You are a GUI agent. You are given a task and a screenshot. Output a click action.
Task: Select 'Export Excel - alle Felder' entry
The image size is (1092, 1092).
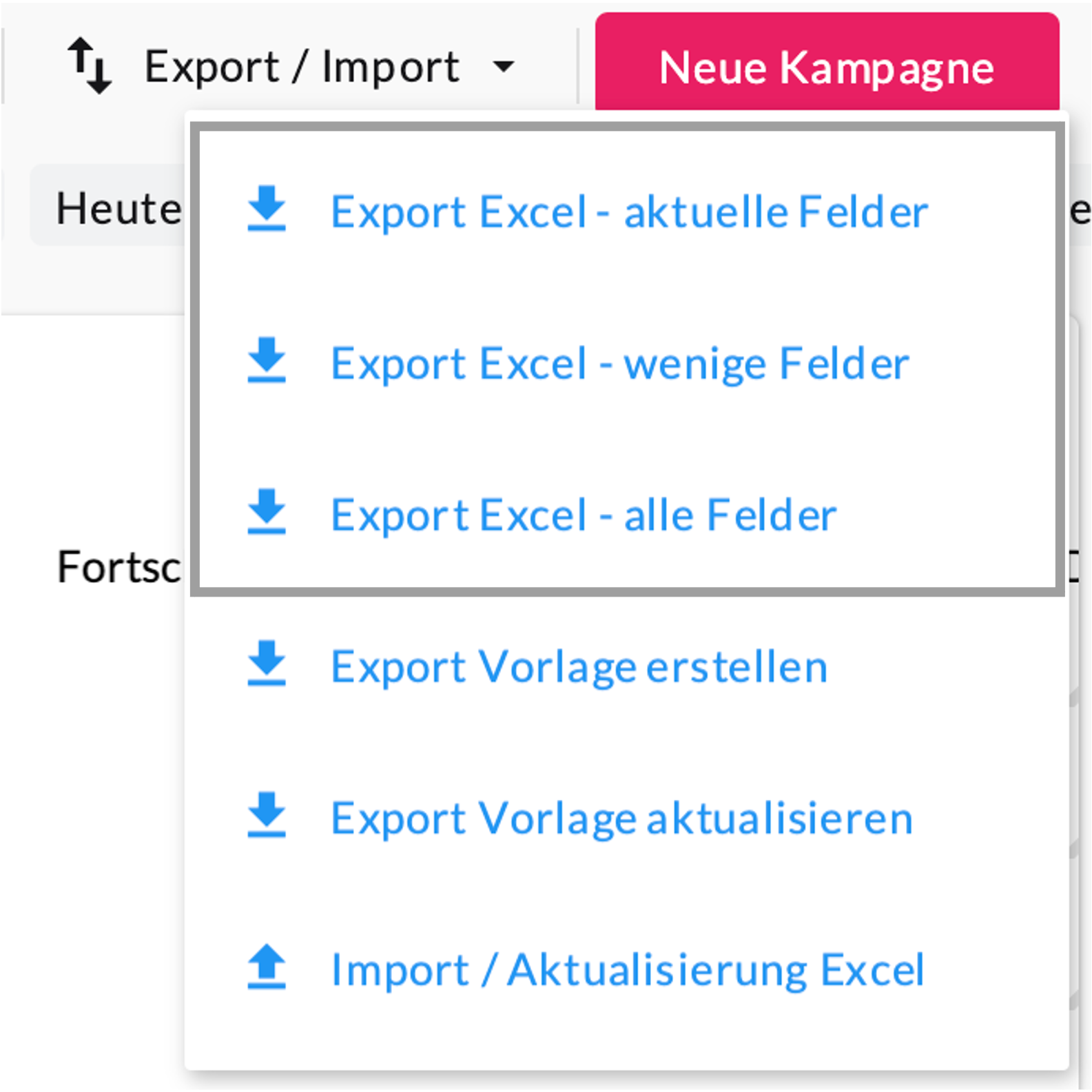click(583, 515)
